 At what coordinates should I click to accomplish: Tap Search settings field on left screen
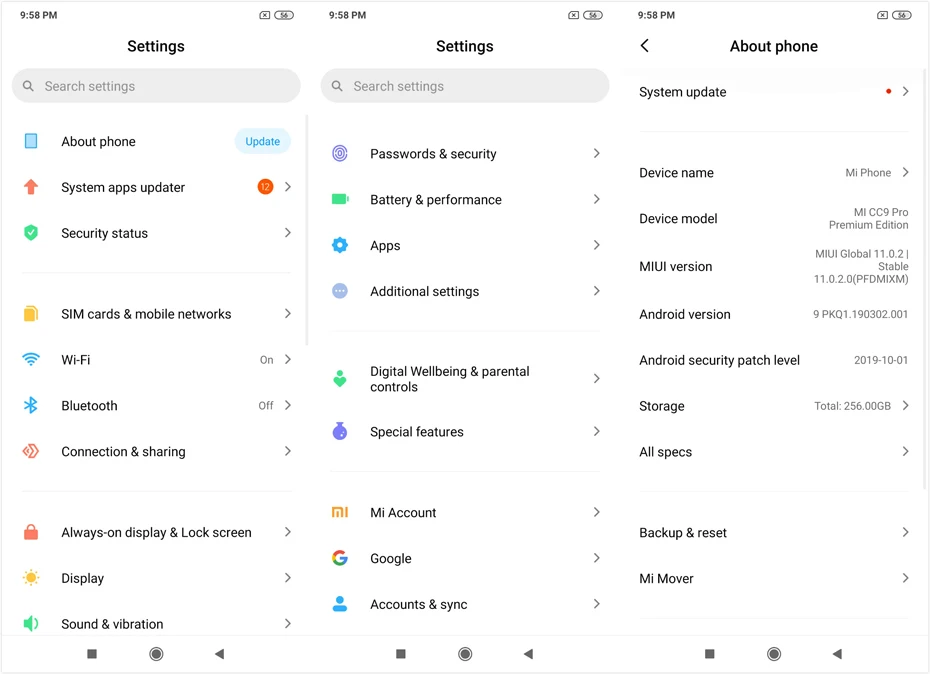point(156,86)
